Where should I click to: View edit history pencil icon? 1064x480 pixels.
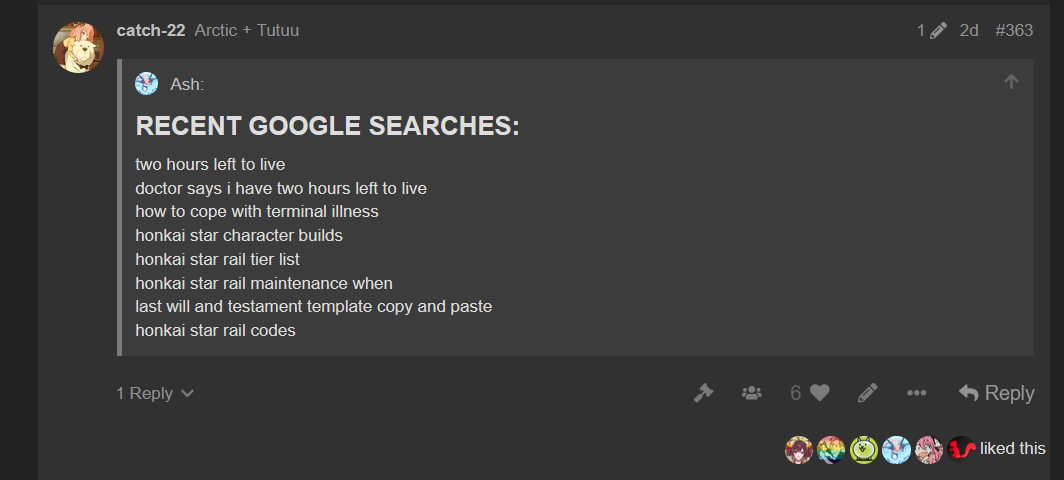(932, 31)
